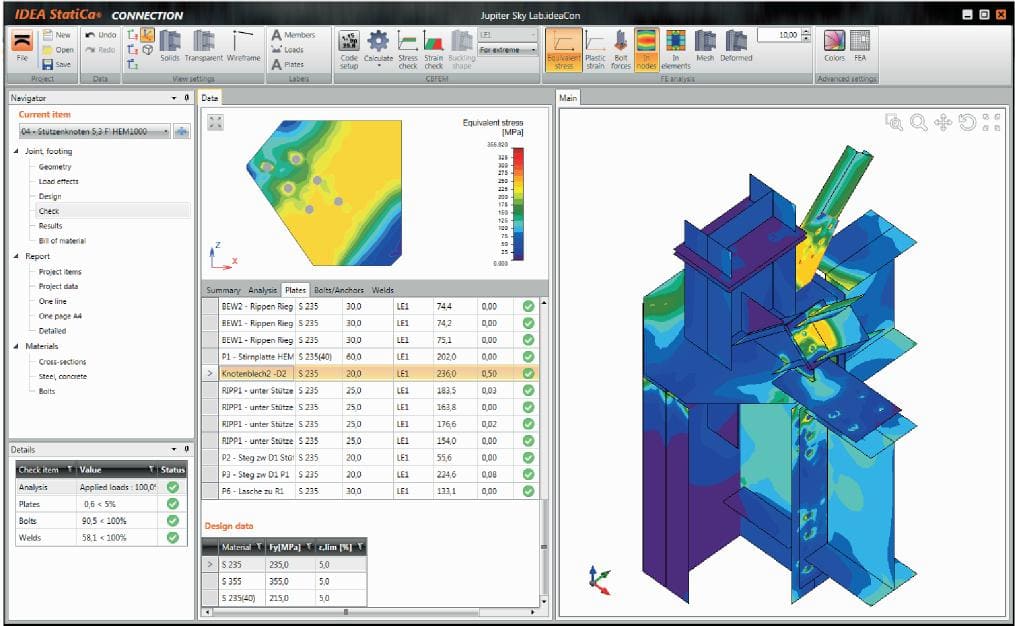This screenshot has height=626, width=1015.
Task: Open Results in Navigator
Action: (50, 226)
